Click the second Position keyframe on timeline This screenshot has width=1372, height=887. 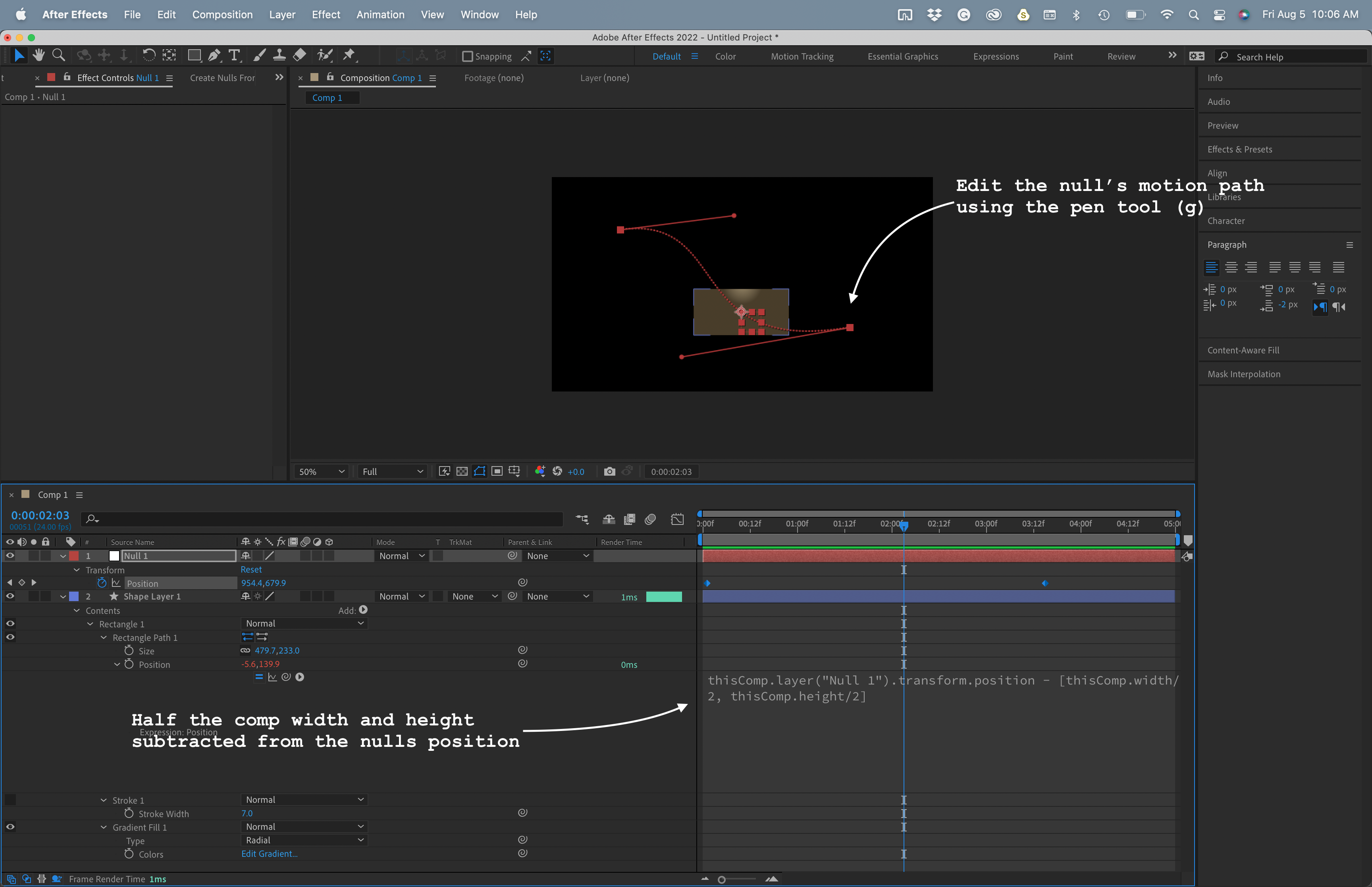[x=1044, y=584]
